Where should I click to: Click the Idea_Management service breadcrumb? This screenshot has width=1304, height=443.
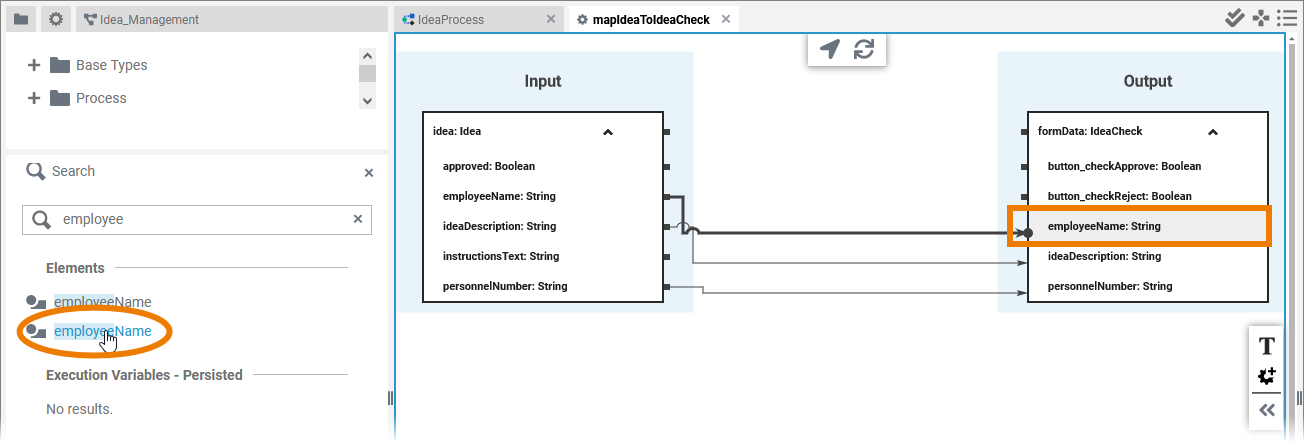click(x=148, y=19)
